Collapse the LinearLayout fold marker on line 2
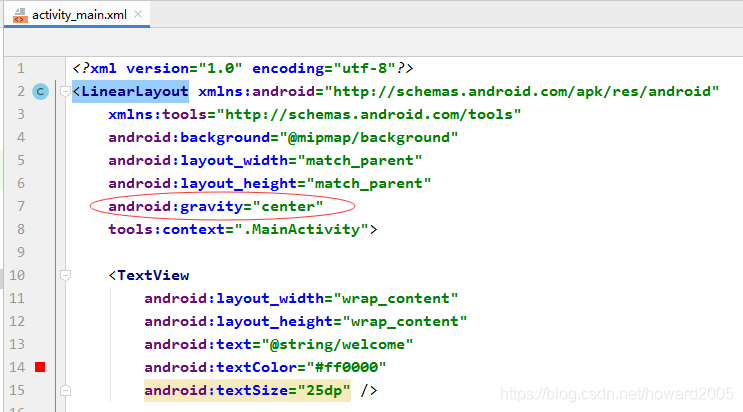This screenshot has width=743, height=412. pyautogui.click(x=65, y=92)
